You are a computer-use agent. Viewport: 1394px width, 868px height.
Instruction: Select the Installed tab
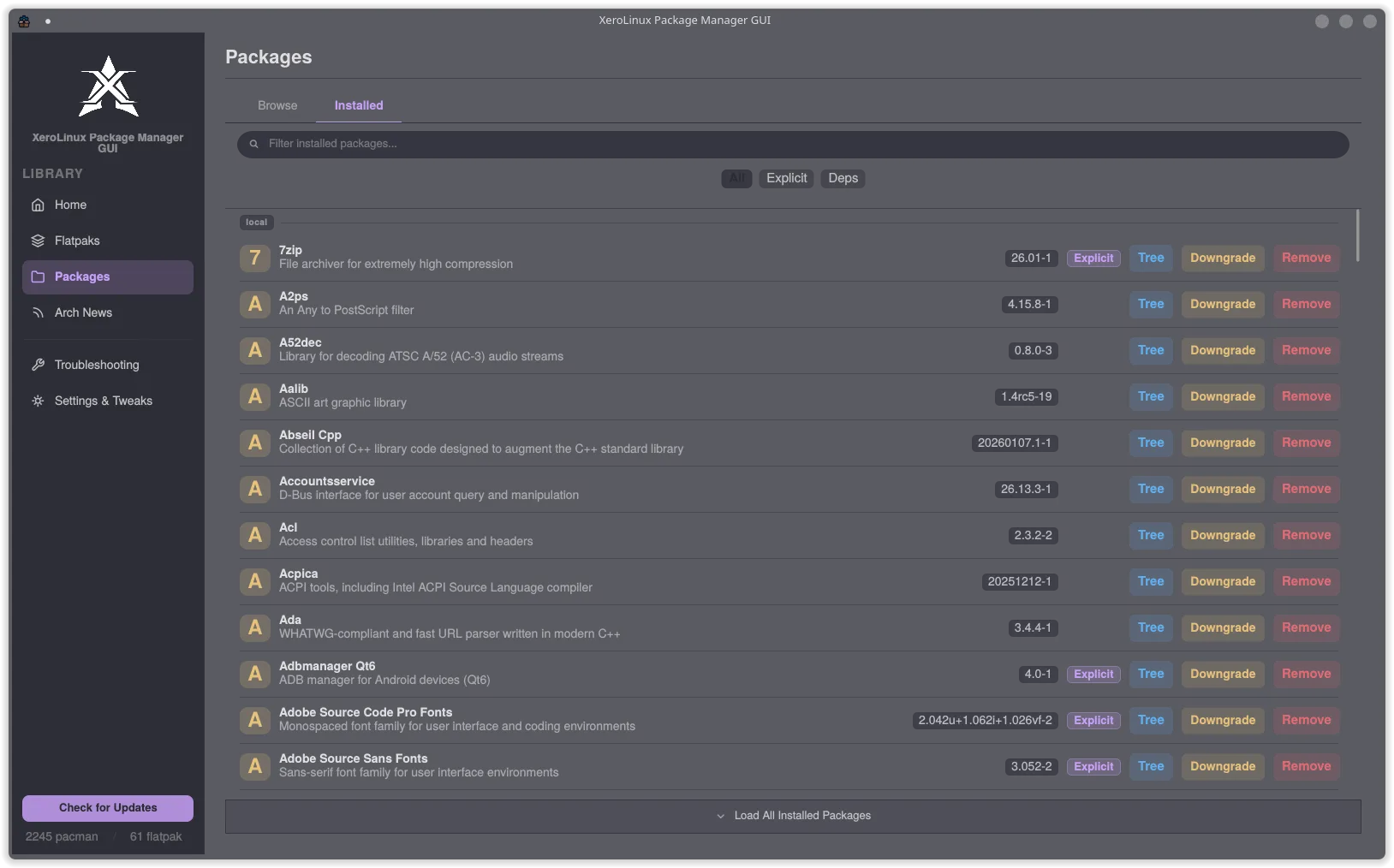point(359,105)
